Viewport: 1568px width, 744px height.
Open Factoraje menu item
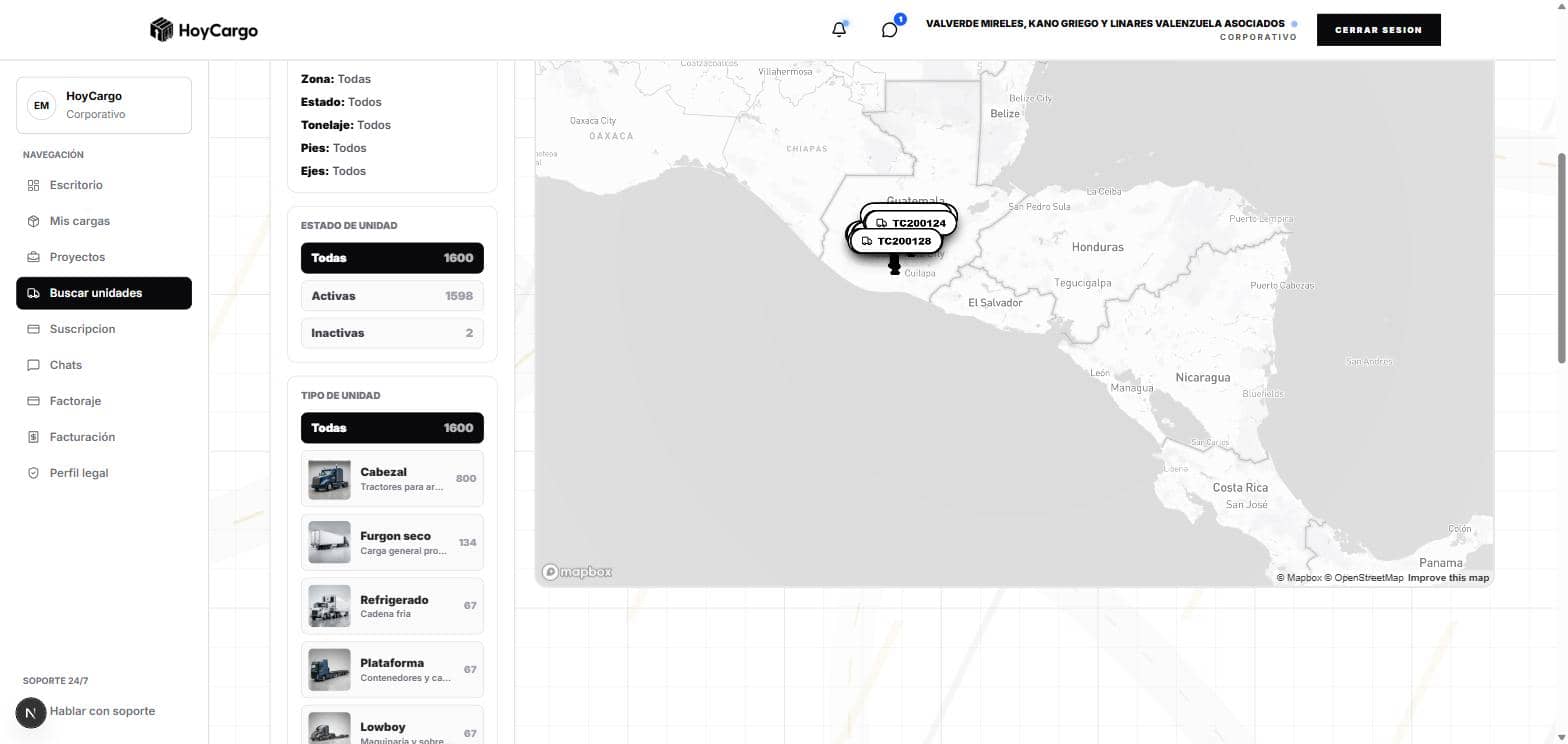(104, 401)
